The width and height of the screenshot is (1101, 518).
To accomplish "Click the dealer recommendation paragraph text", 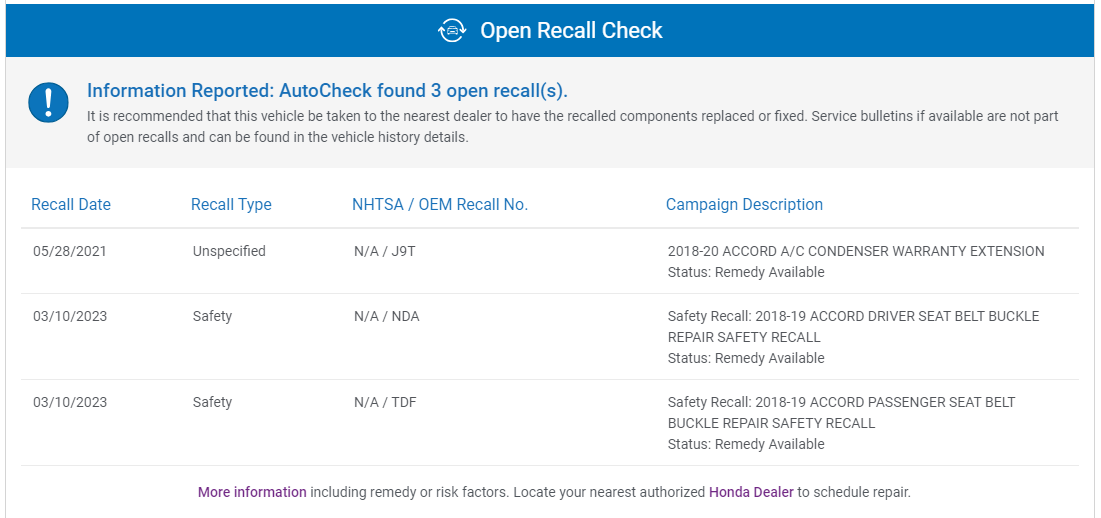I will [572, 127].
